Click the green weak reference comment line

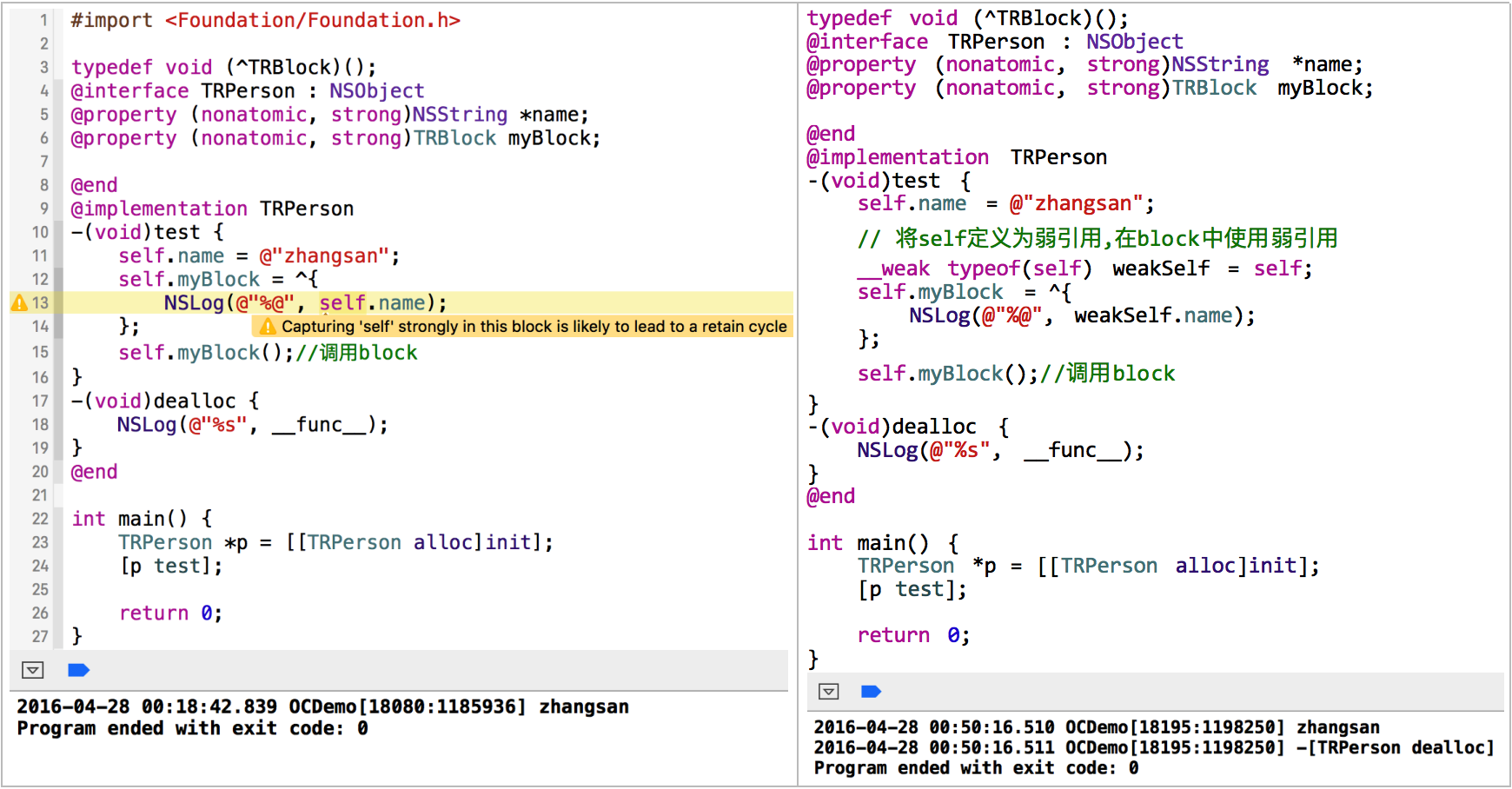(1098, 238)
